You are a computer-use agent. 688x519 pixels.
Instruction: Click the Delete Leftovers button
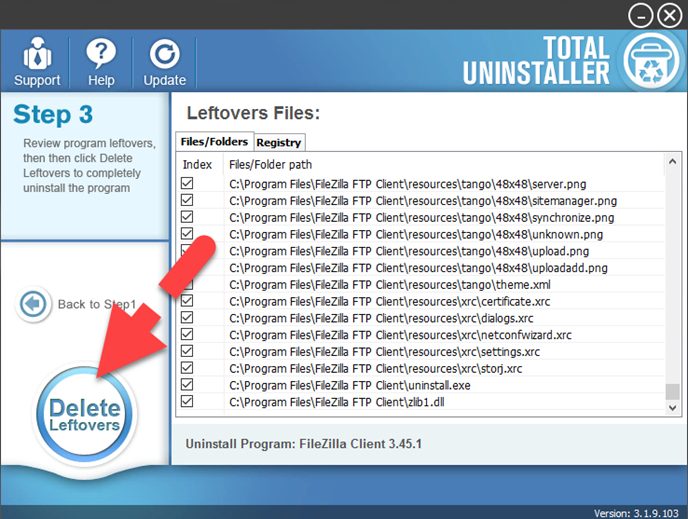coord(85,415)
